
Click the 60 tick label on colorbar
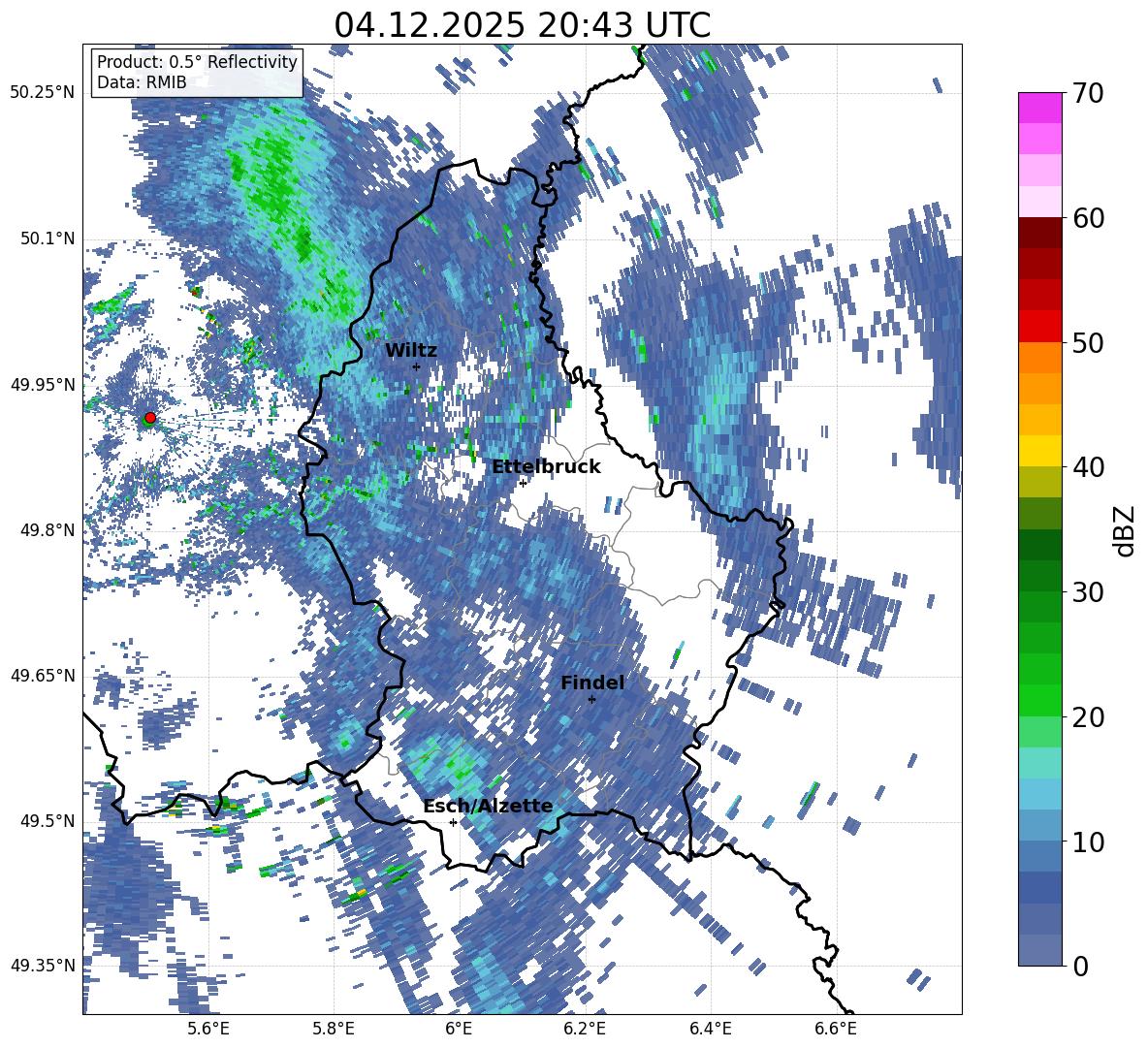(1088, 217)
